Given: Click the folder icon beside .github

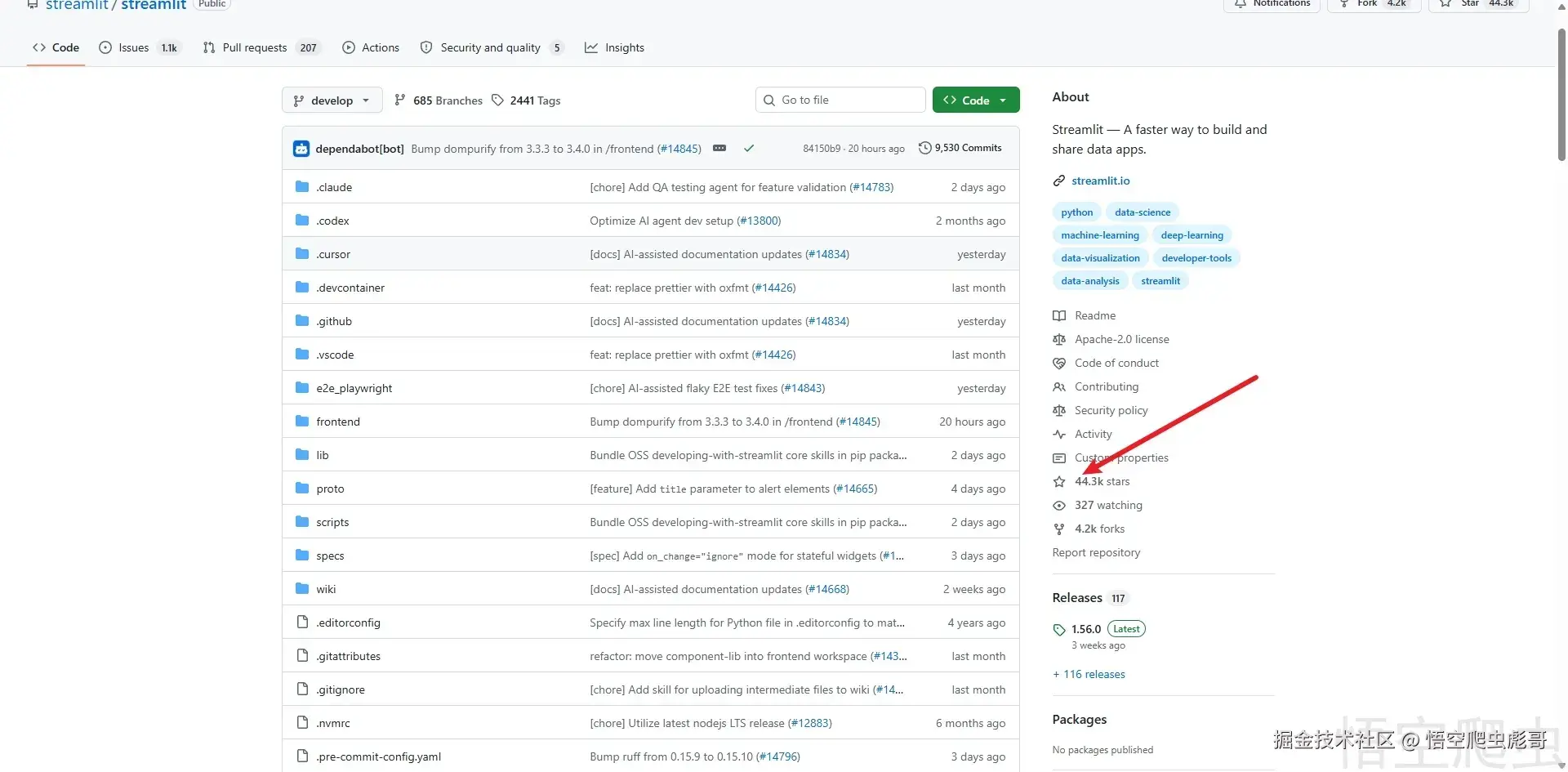Looking at the screenshot, I should pos(302,321).
